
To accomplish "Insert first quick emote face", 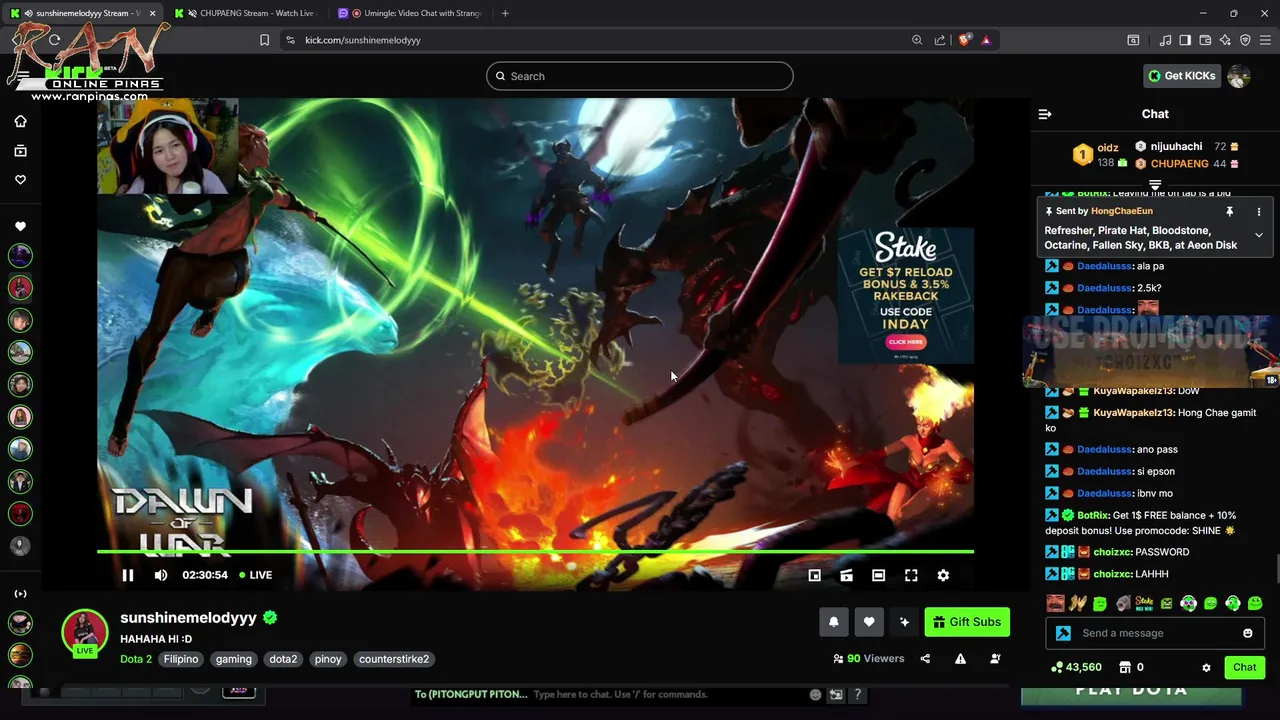I will coord(1055,603).
